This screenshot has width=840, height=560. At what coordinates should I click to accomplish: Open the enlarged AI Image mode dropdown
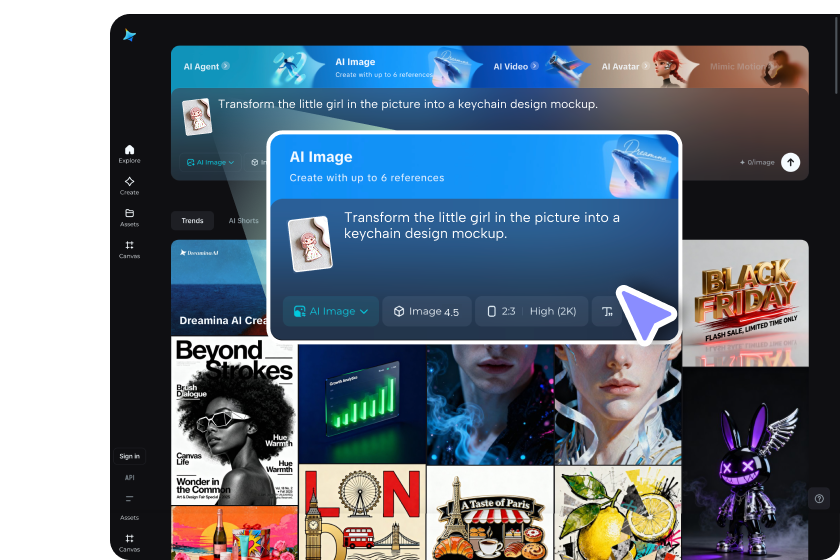pos(331,311)
